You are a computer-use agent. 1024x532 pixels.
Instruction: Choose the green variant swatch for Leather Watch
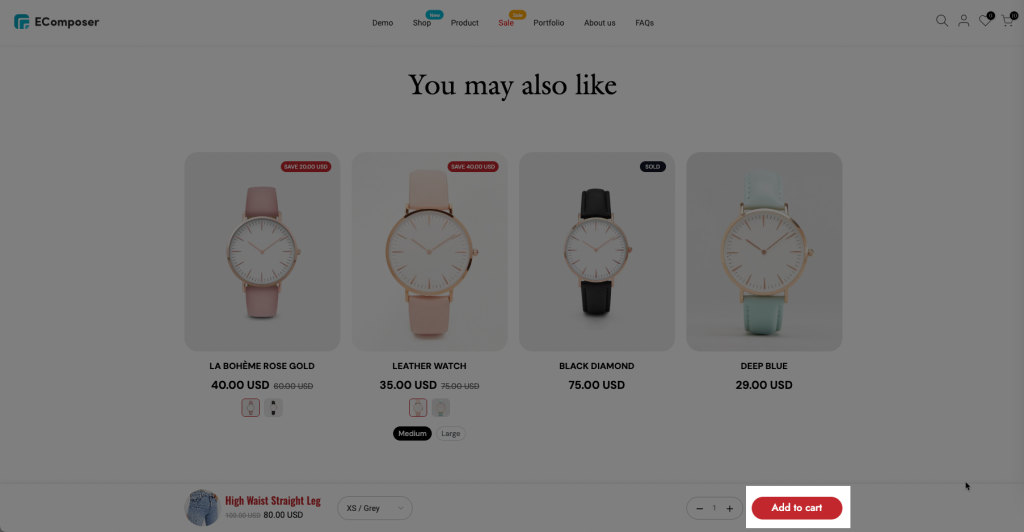point(441,407)
